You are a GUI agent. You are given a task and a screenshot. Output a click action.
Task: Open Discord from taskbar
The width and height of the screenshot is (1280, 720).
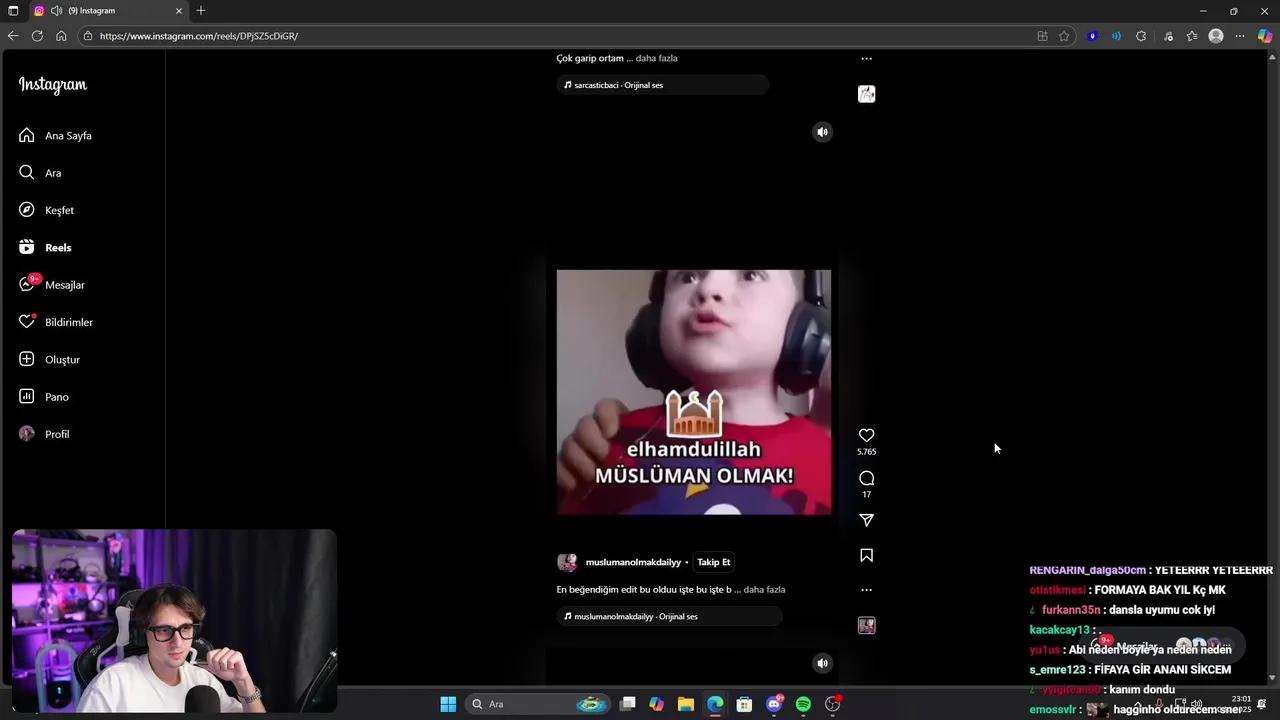coord(774,704)
